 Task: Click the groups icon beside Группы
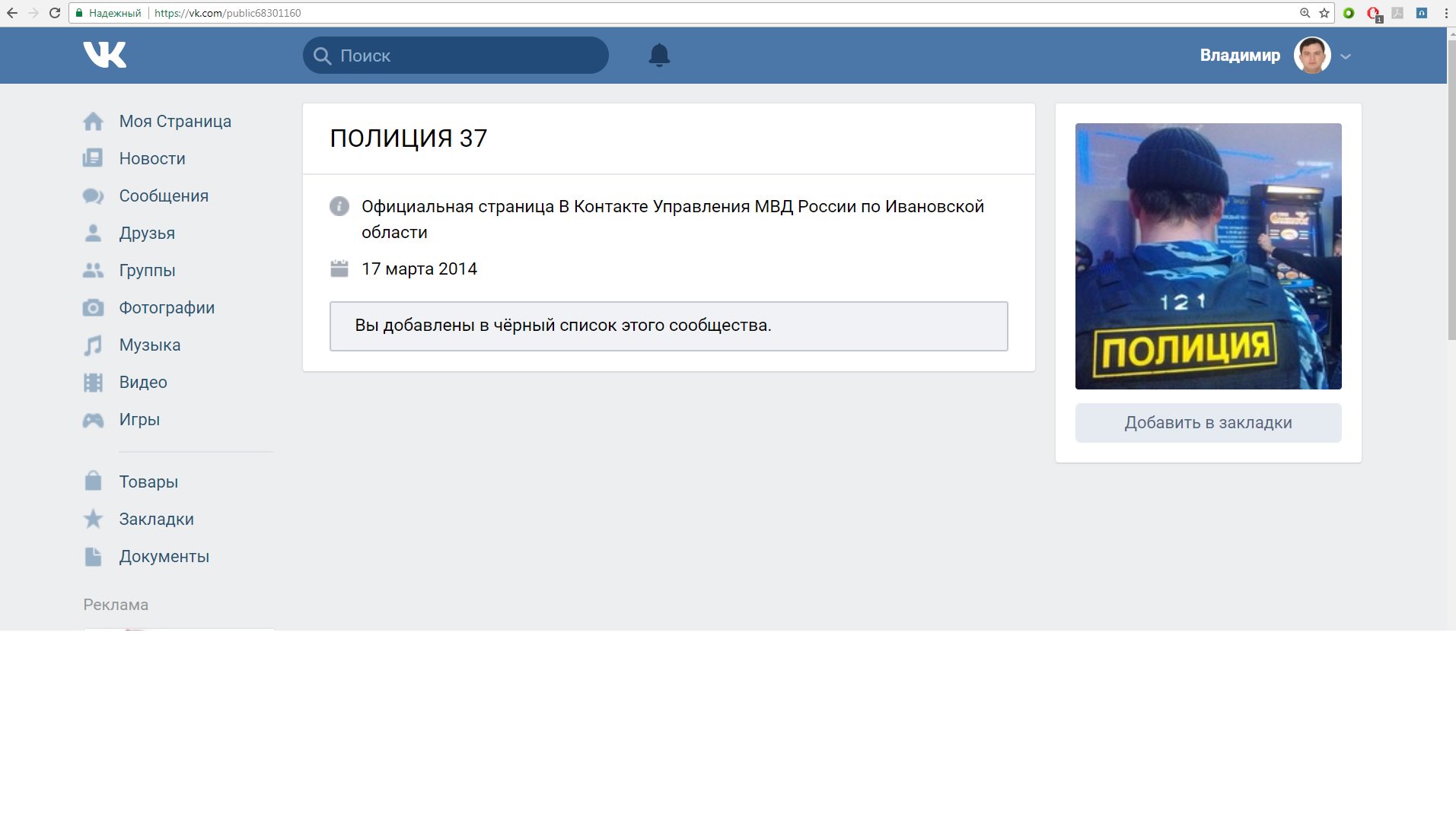93,270
